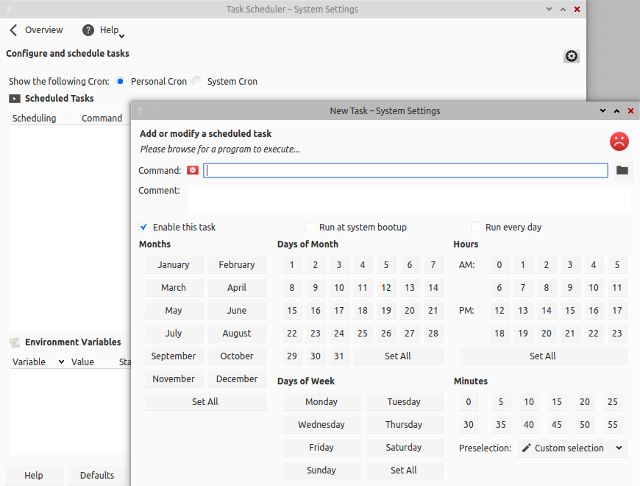Tick the Run every day checkbox
Viewport: 640px width, 486px height.
[x=476, y=227]
